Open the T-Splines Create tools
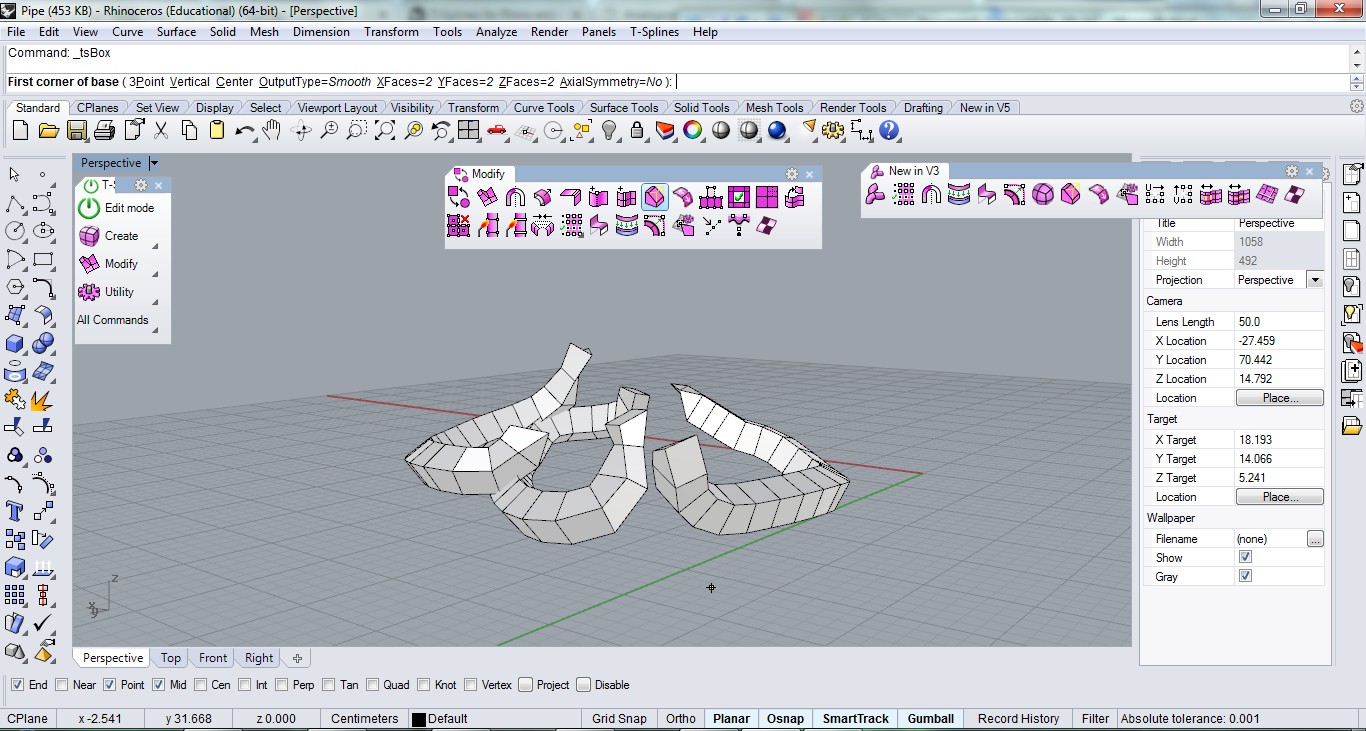Image resolution: width=1366 pixels, height=731 pixels. tap(120, 236)
